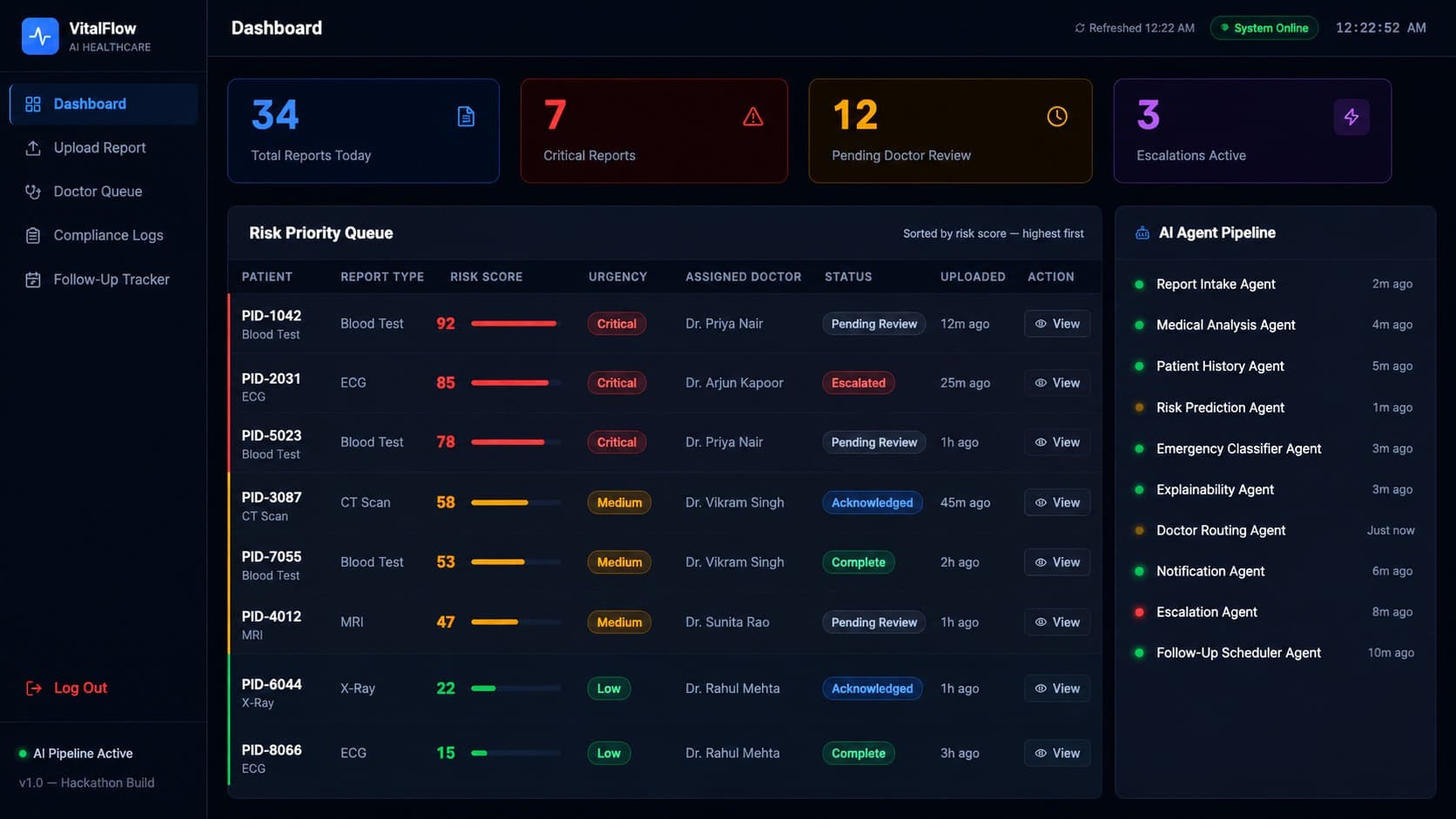This screenshot has height=819, width=1456.
Task: View the report for PID-4012
Action: coord(1057,622)
